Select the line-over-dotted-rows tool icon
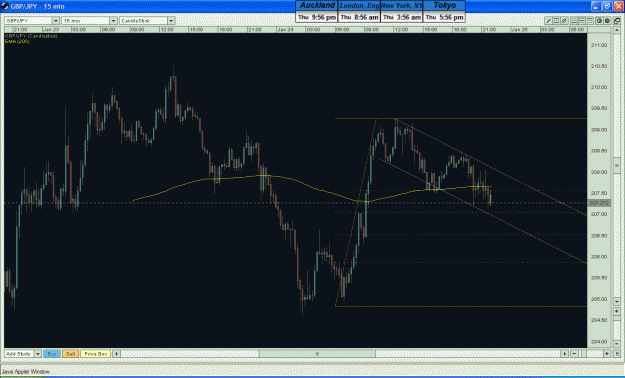Viewport: 625px width, 378px height. click(590, 21)
